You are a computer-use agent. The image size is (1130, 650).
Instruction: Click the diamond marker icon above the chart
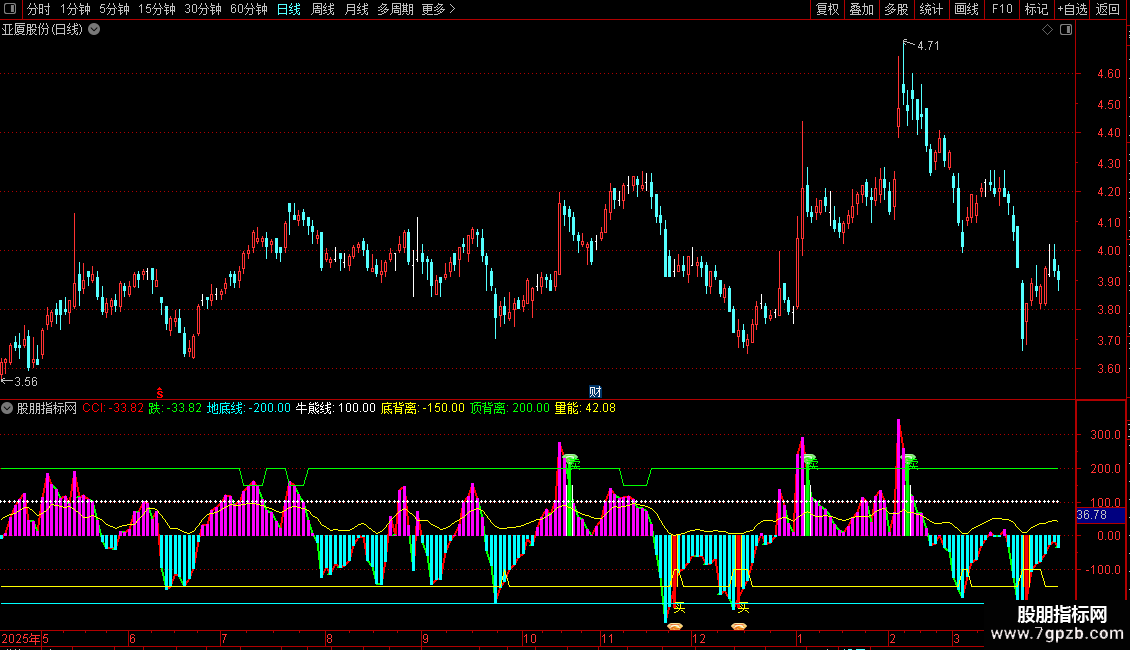tap(1047, 30)
